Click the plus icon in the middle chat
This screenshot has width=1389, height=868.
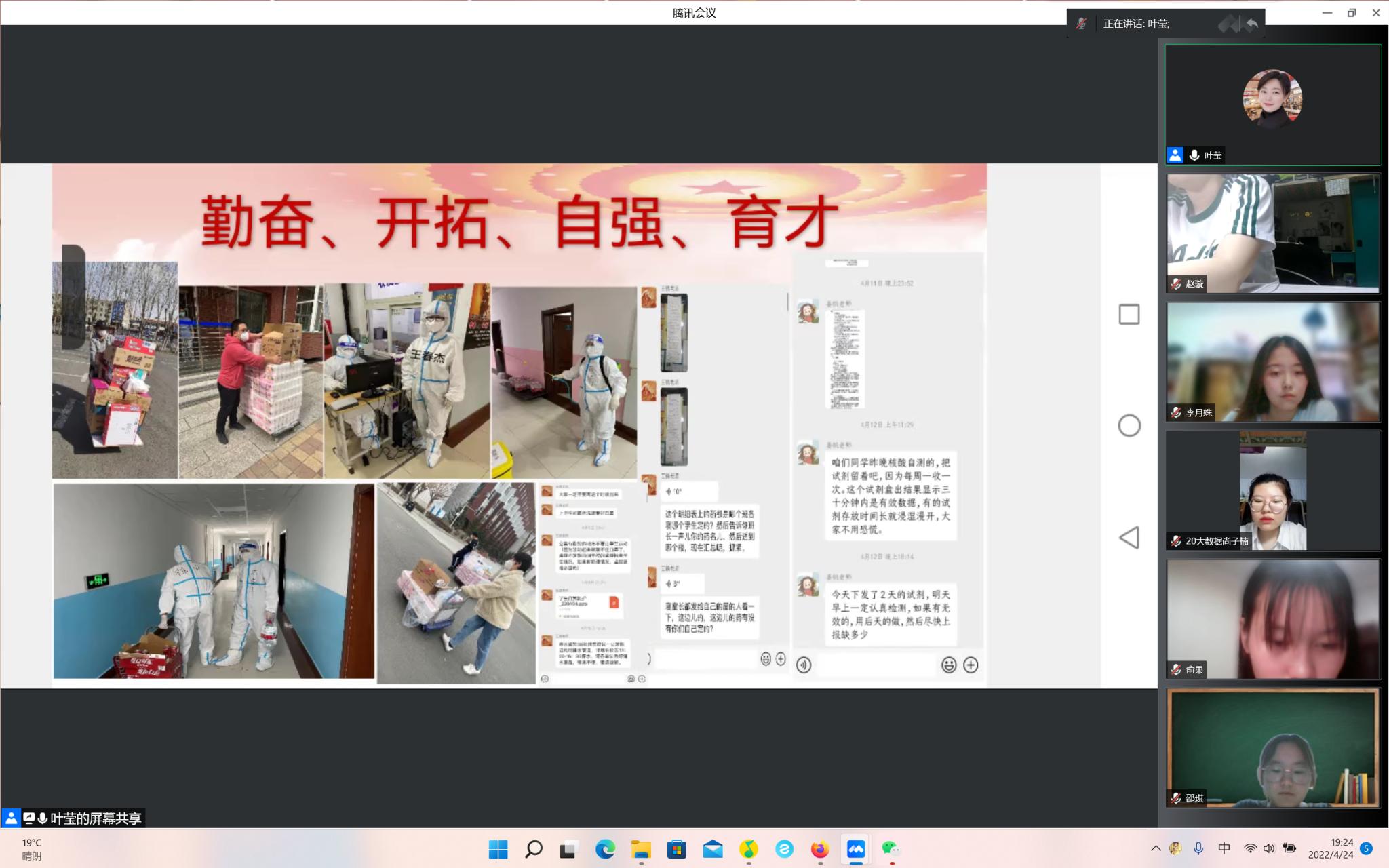(x=781, y=658)
